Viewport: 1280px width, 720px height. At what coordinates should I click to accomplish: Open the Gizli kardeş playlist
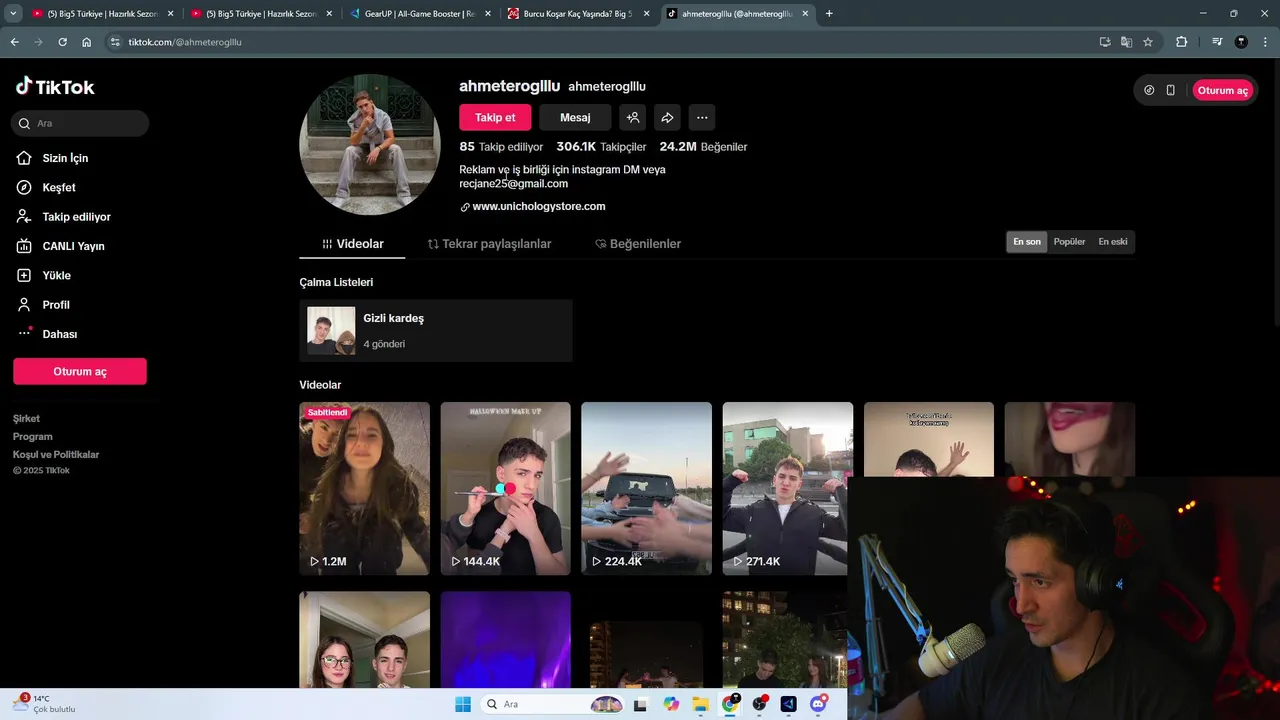point(436,330)
